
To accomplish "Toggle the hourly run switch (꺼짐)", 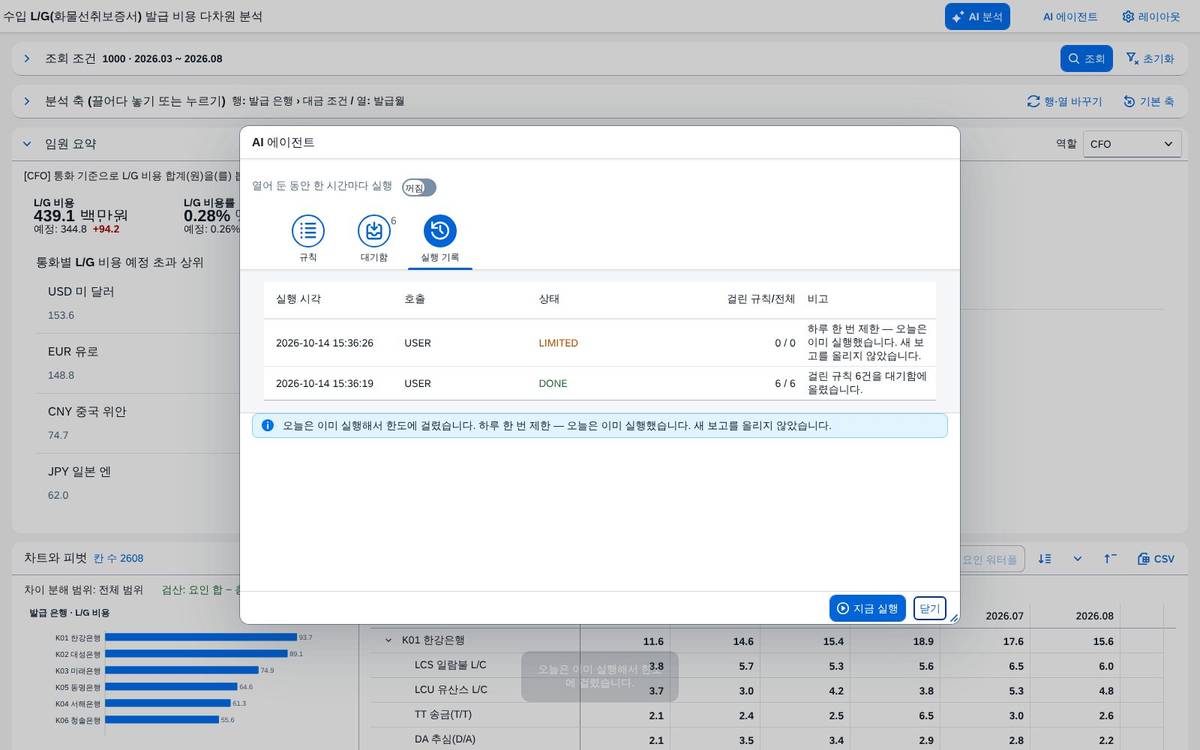I will click(419, 188).
